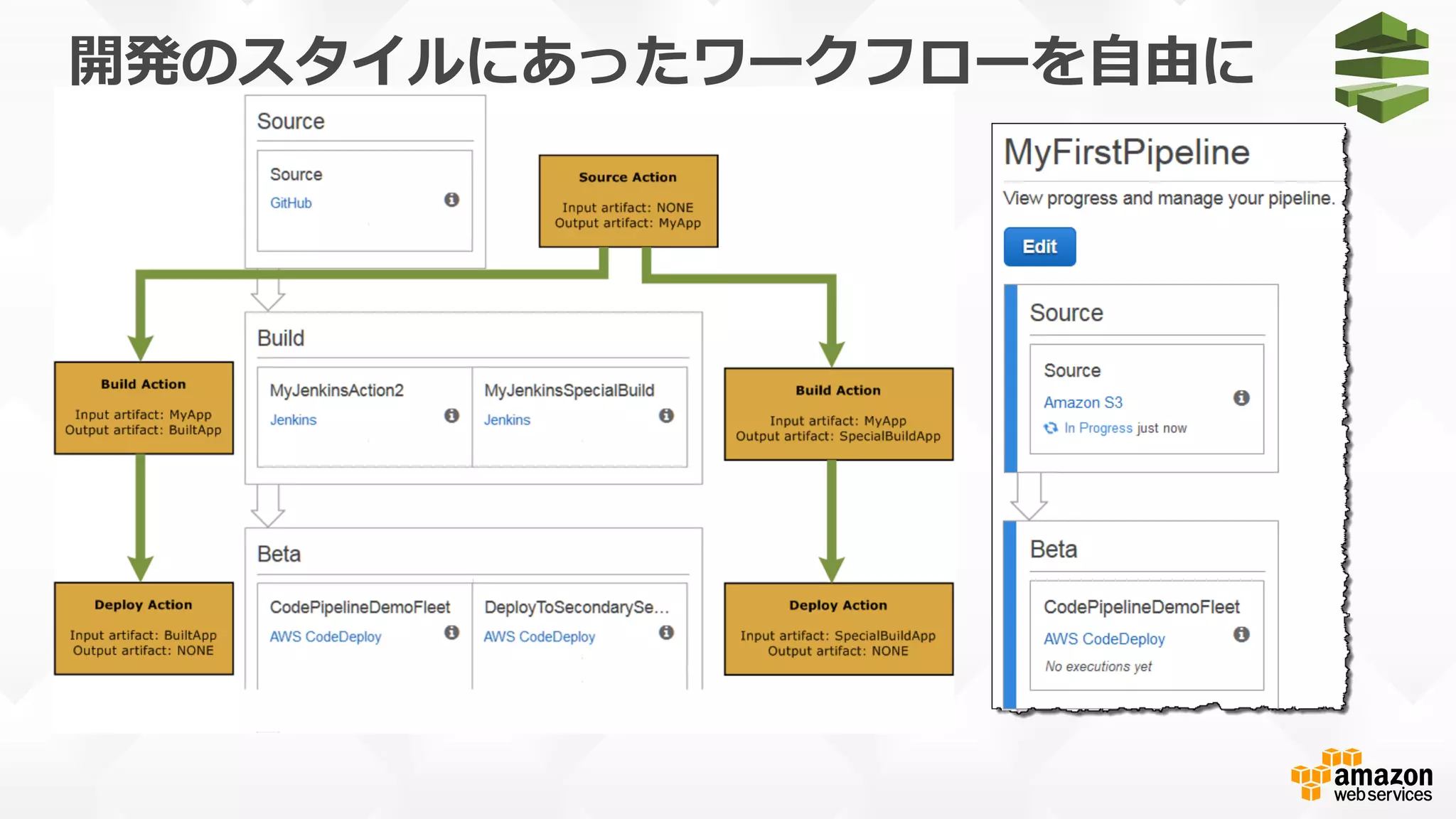Image resolution: width=1456 pixels, height=819 pixels.
Task: Open Jenkins link under MyJenkinsSpecialBuild
Action: coord(507,420)
